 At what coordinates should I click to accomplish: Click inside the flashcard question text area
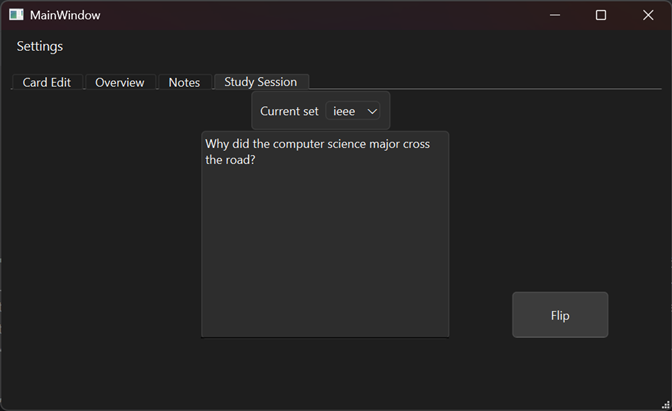pos(325,234)
